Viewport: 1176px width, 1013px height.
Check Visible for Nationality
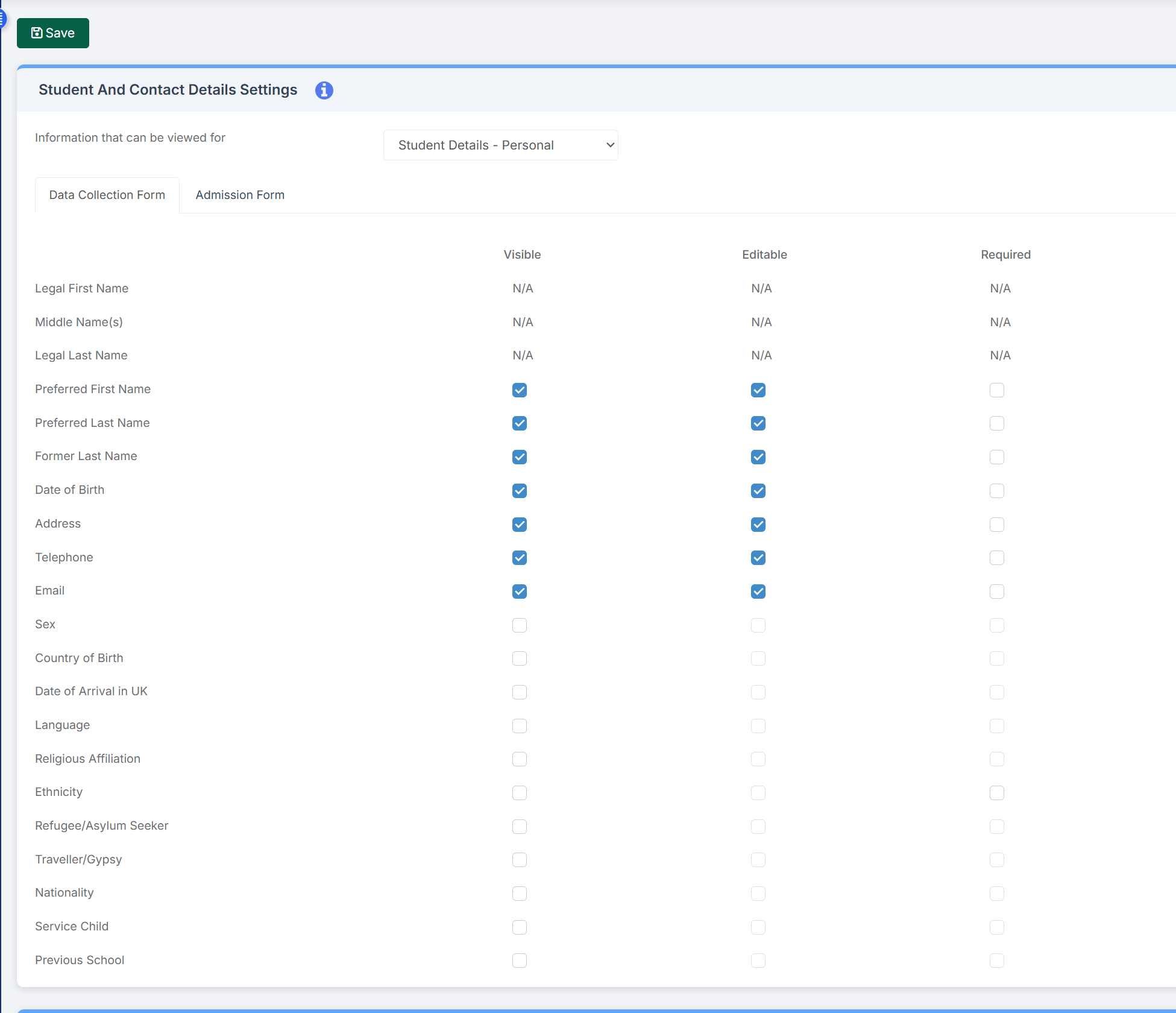(520, 894)
